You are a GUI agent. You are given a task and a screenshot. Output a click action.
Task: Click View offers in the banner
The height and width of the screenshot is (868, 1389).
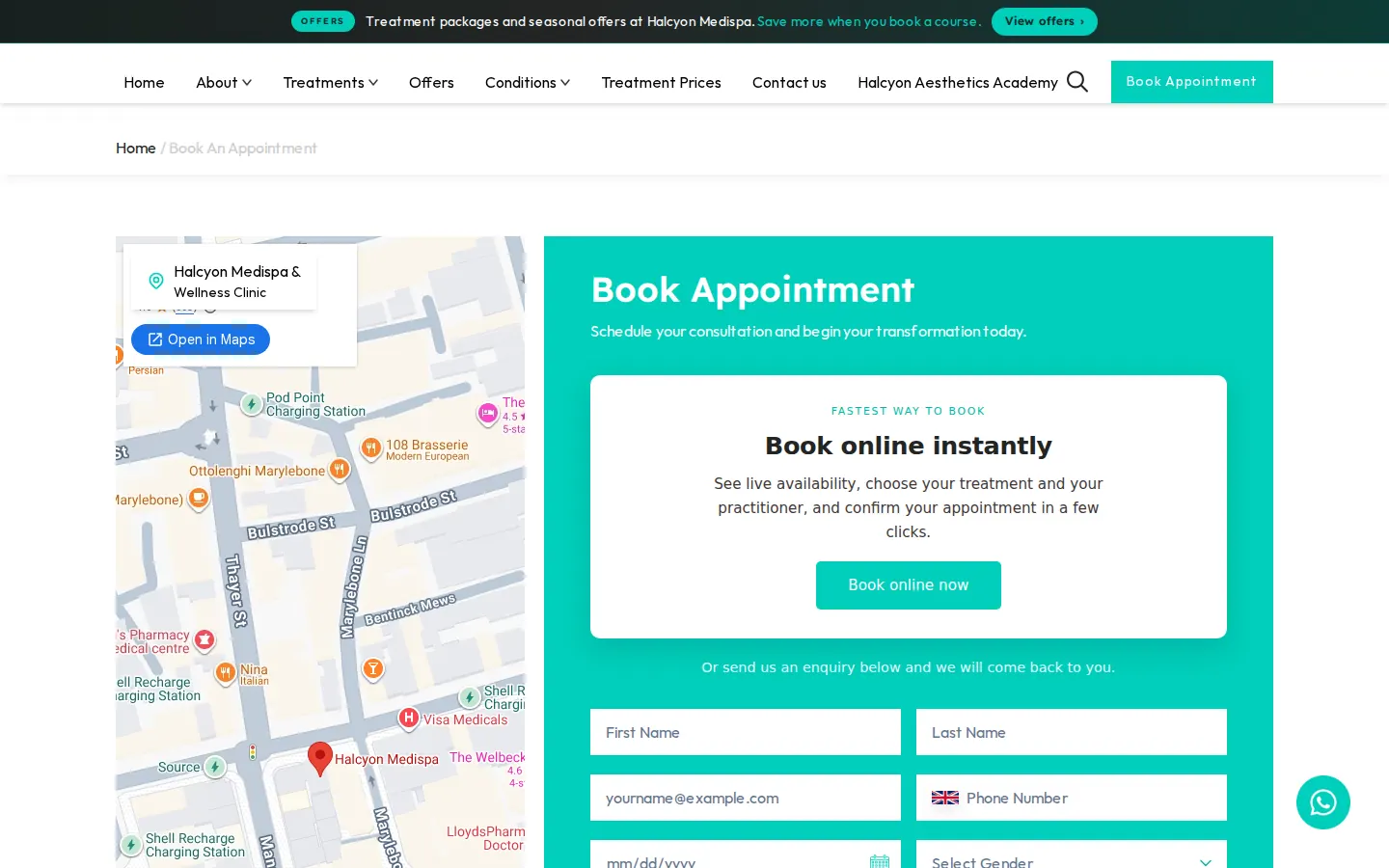[x=1045, y=21]
